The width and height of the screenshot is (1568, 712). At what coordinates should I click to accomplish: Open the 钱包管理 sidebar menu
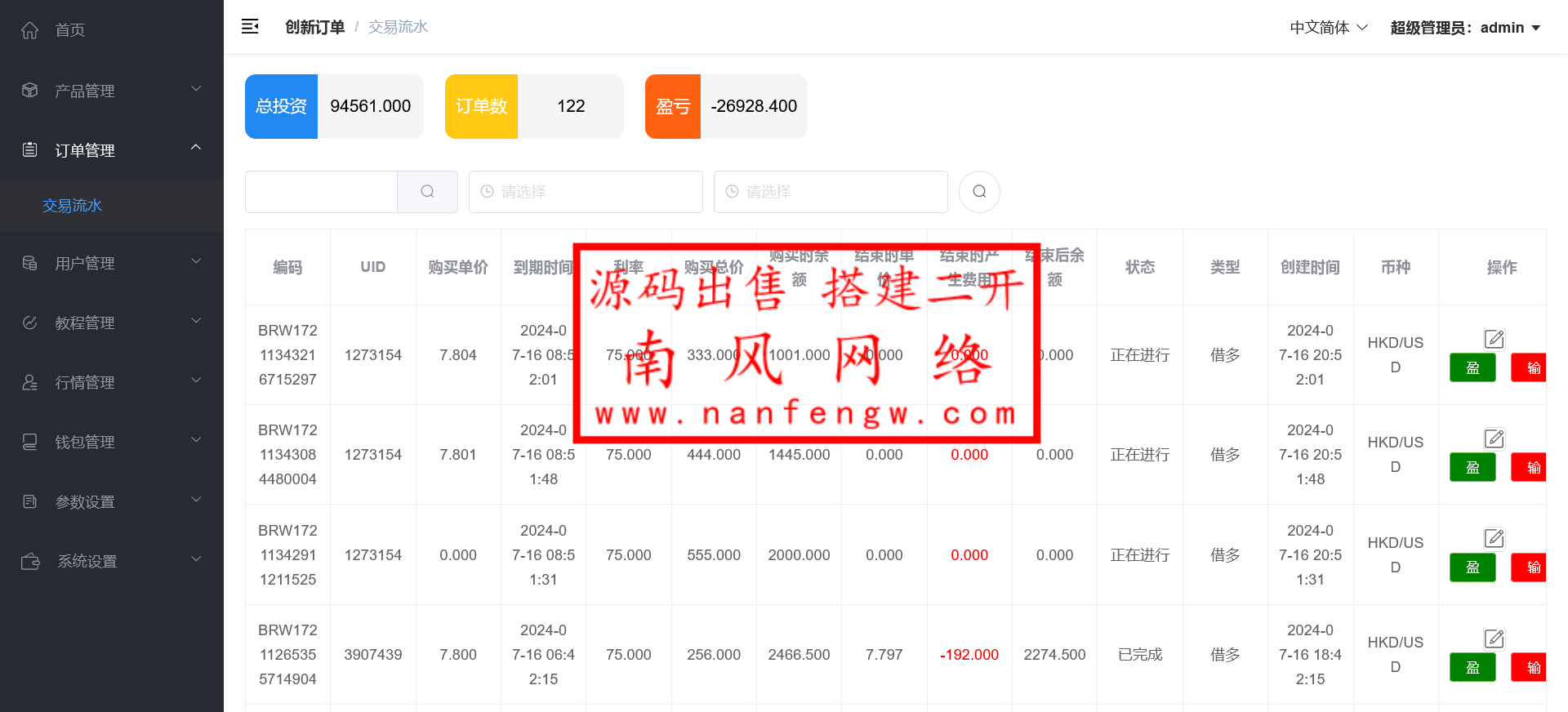click(x=111, y=442)
